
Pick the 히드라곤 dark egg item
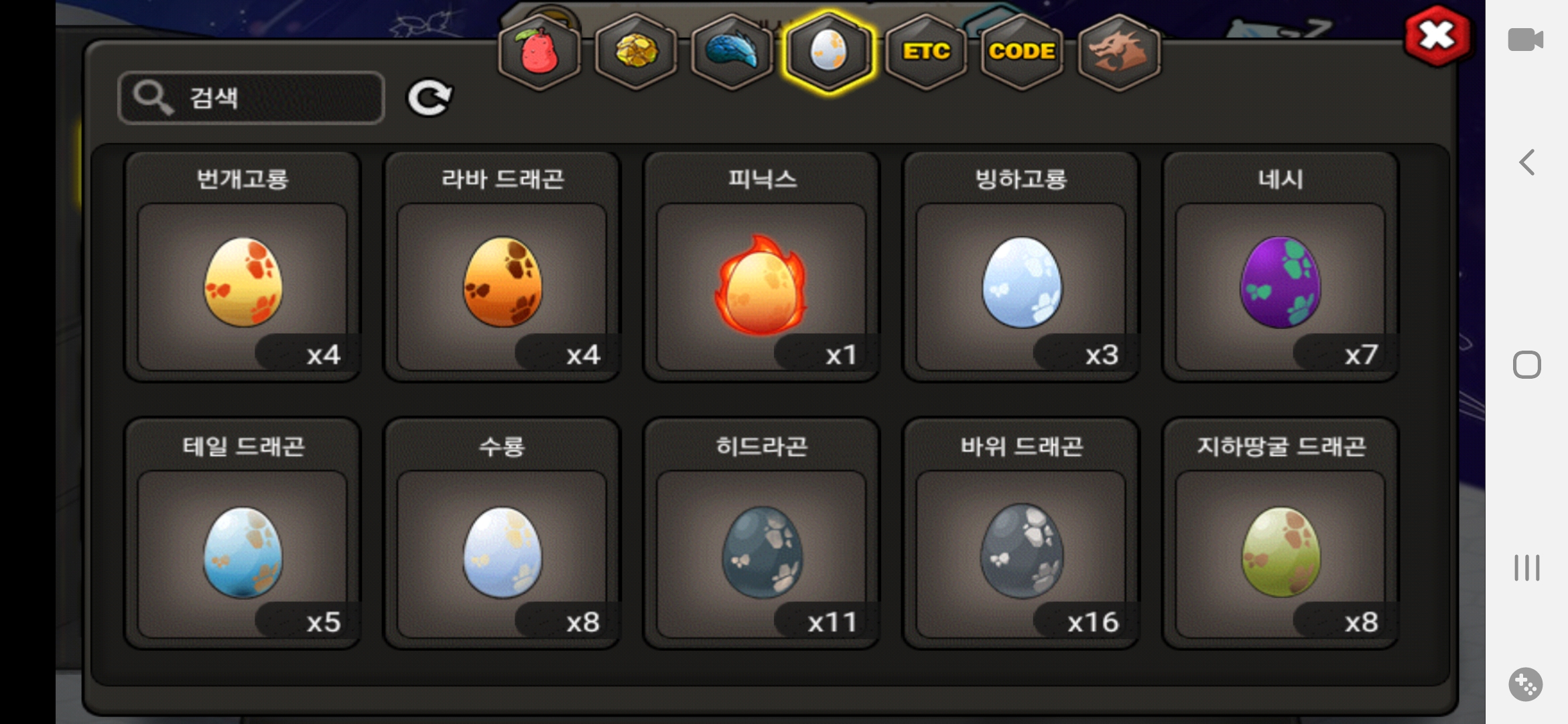pyautogui.click(x=761, y=534)
